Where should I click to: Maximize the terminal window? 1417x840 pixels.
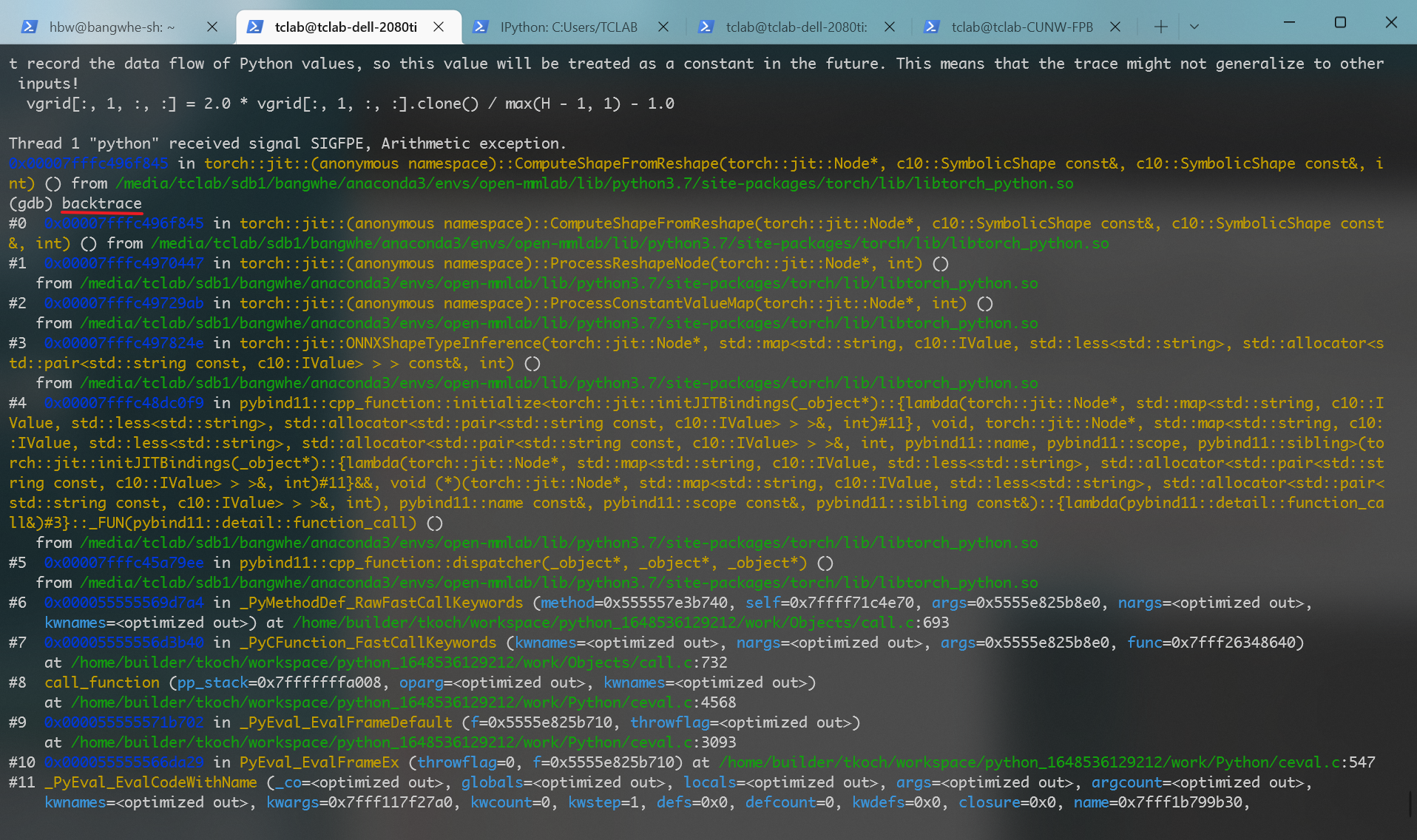(x=1340, y=22)
